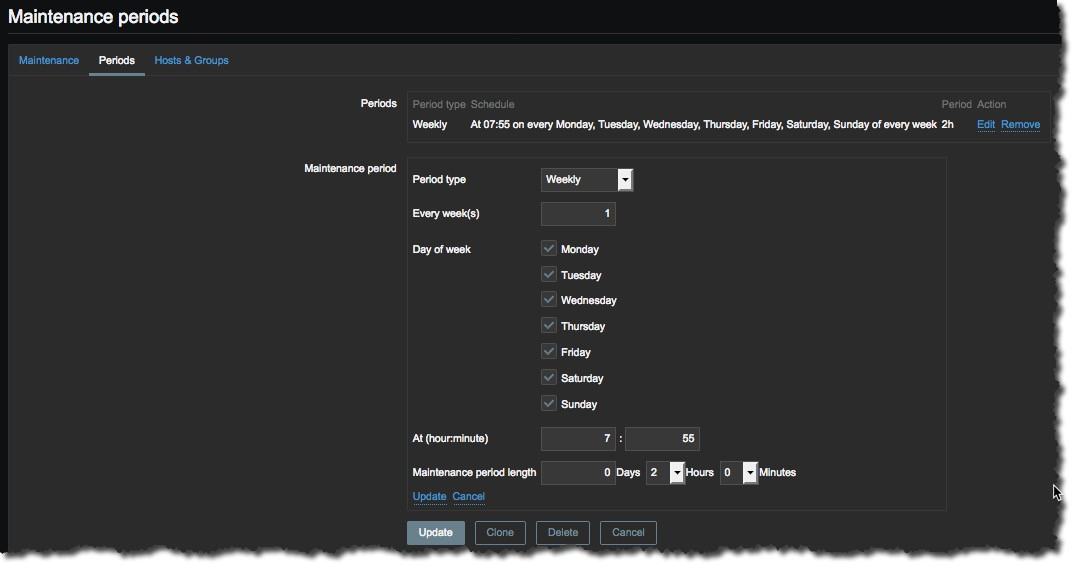Select the Periods tab
The height and width of the screenshot is (564, 1072).
pyautogui.click(x=116, y=60)
